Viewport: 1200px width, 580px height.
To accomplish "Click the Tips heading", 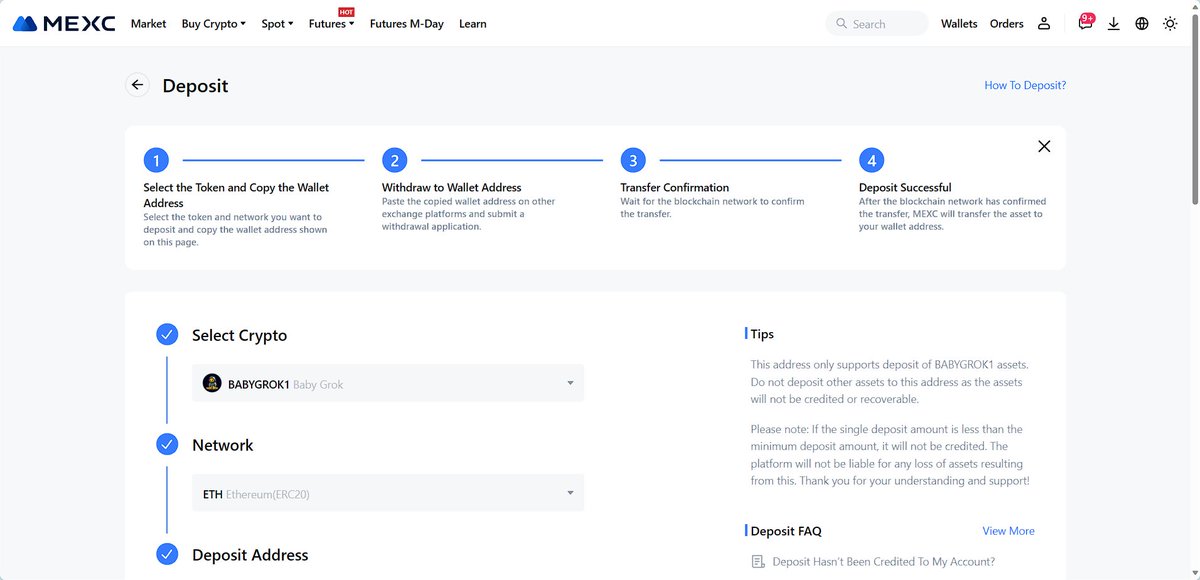I will [x=762, y=334].
